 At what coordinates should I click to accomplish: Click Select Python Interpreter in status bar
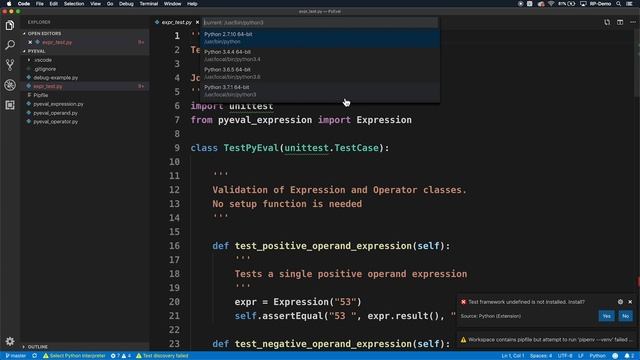tap(74, 356)
